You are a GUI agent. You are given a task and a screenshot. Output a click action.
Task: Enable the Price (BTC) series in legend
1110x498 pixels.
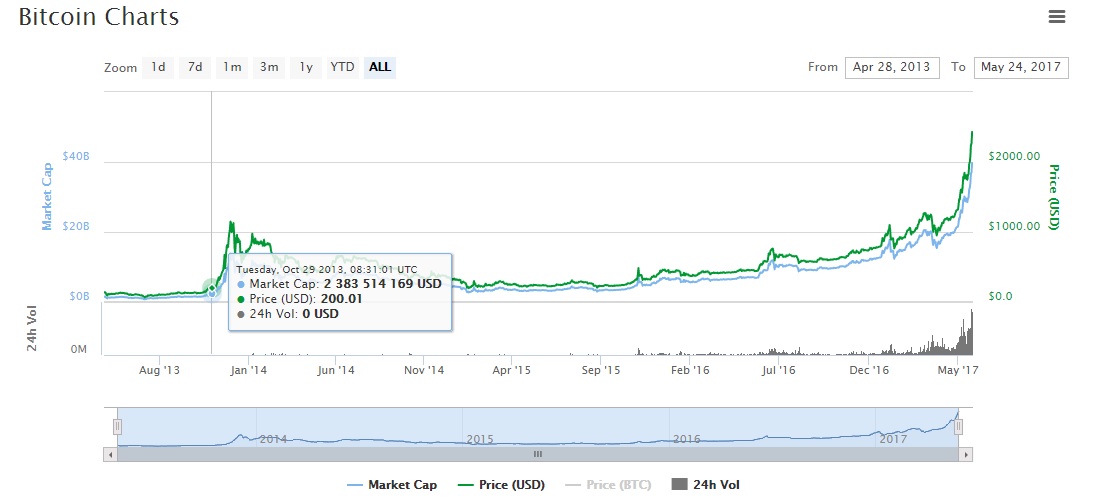pyautogui.click(x=609, y=485)
